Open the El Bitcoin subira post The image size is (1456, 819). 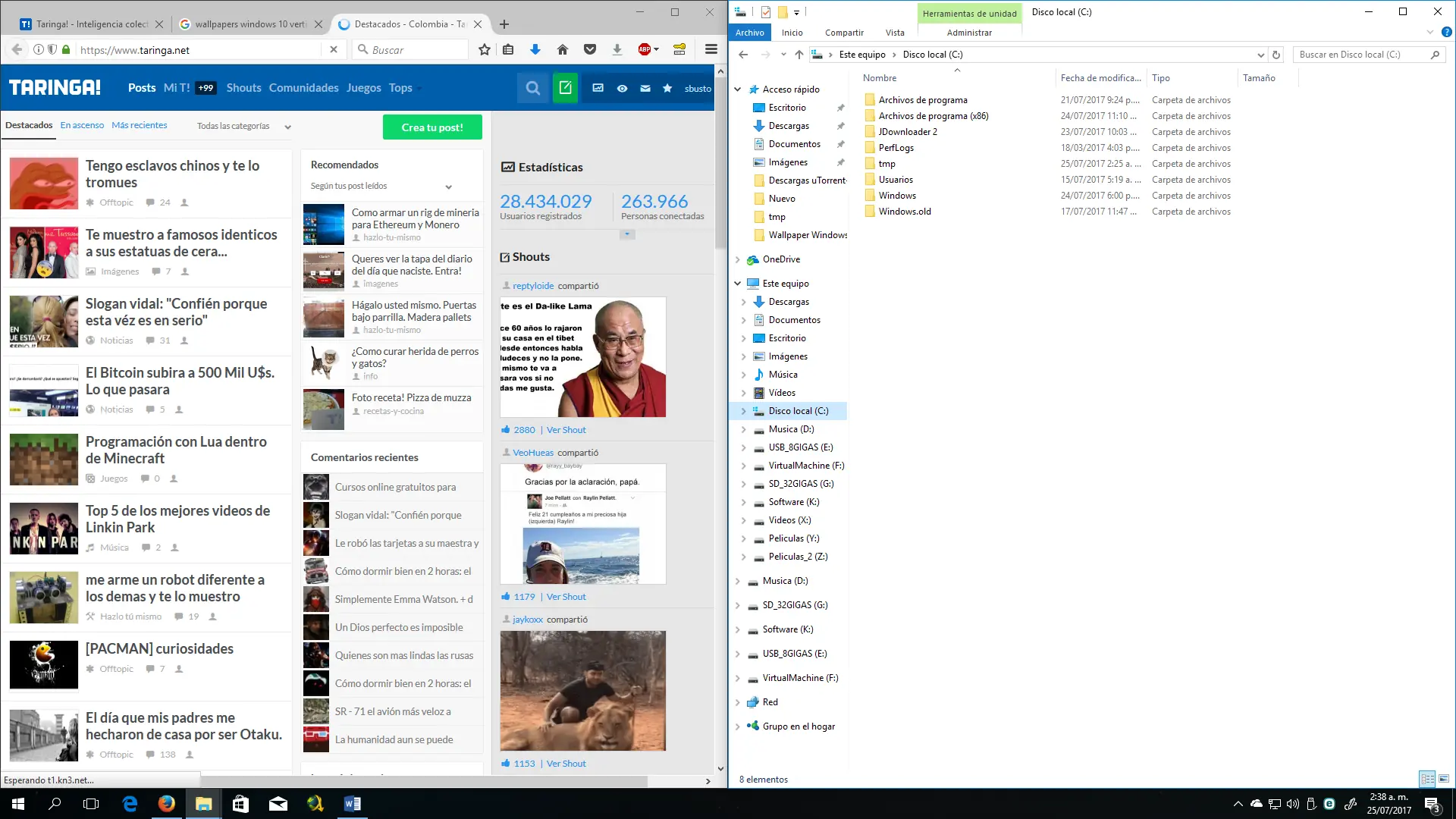180,381
